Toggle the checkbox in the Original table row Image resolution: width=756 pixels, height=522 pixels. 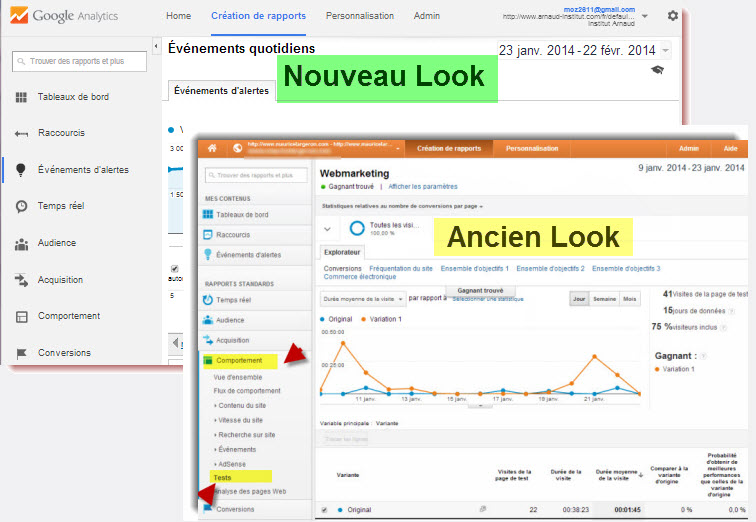coord(324,509)
